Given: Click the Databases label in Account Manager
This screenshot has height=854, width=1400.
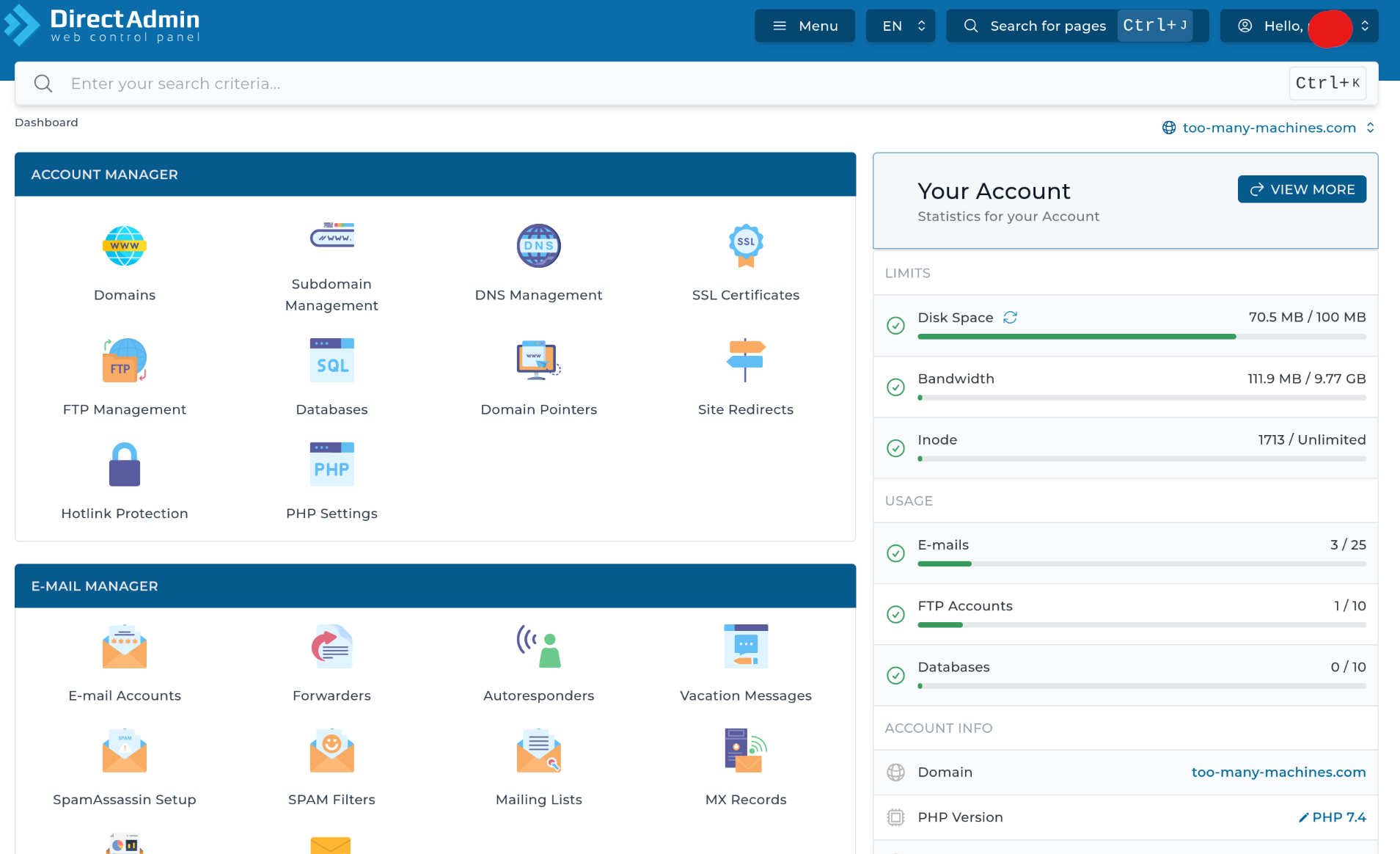Looking at the screenshot, I should 331,409.
